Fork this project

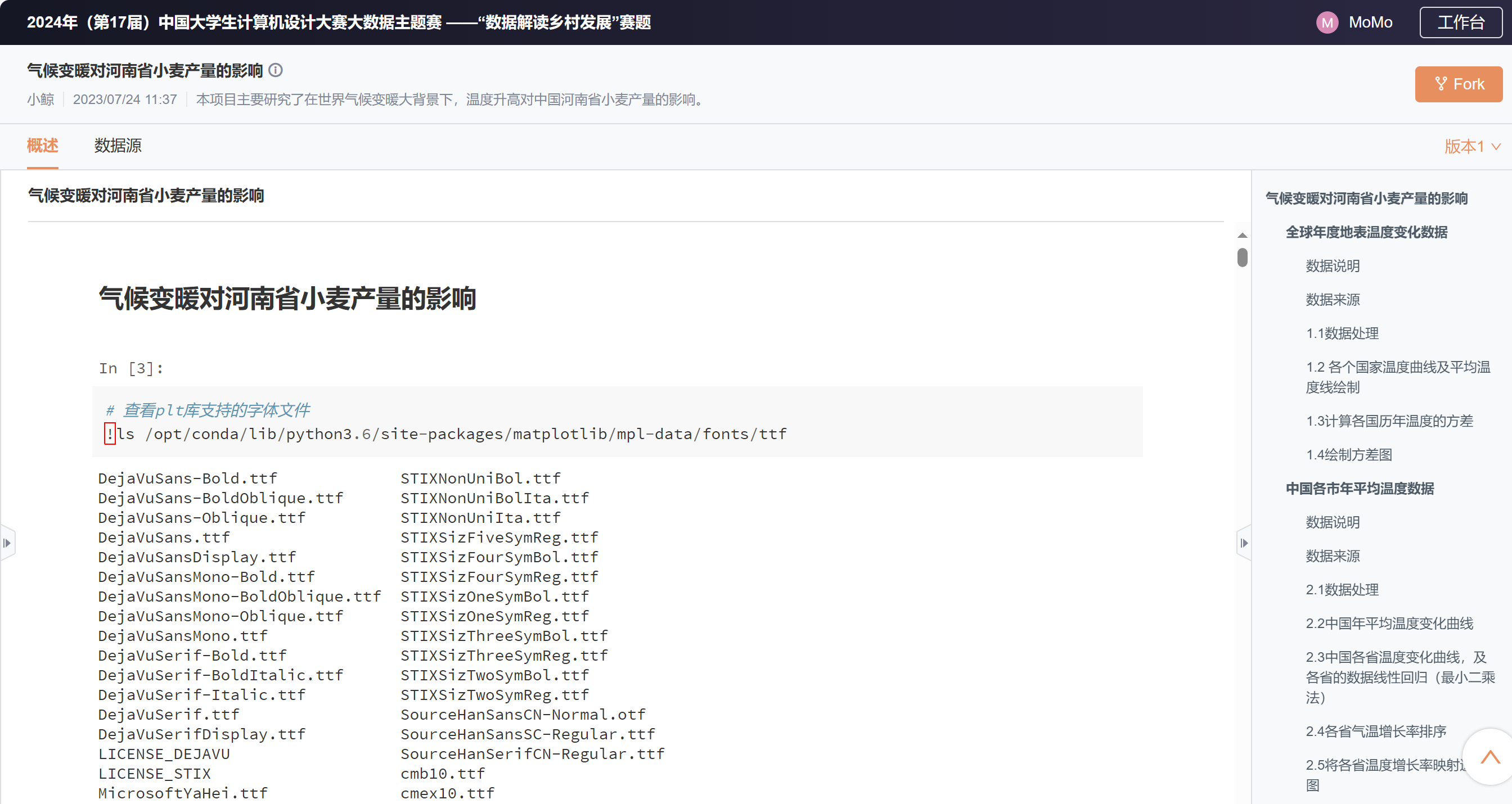tap(1459, 84)
